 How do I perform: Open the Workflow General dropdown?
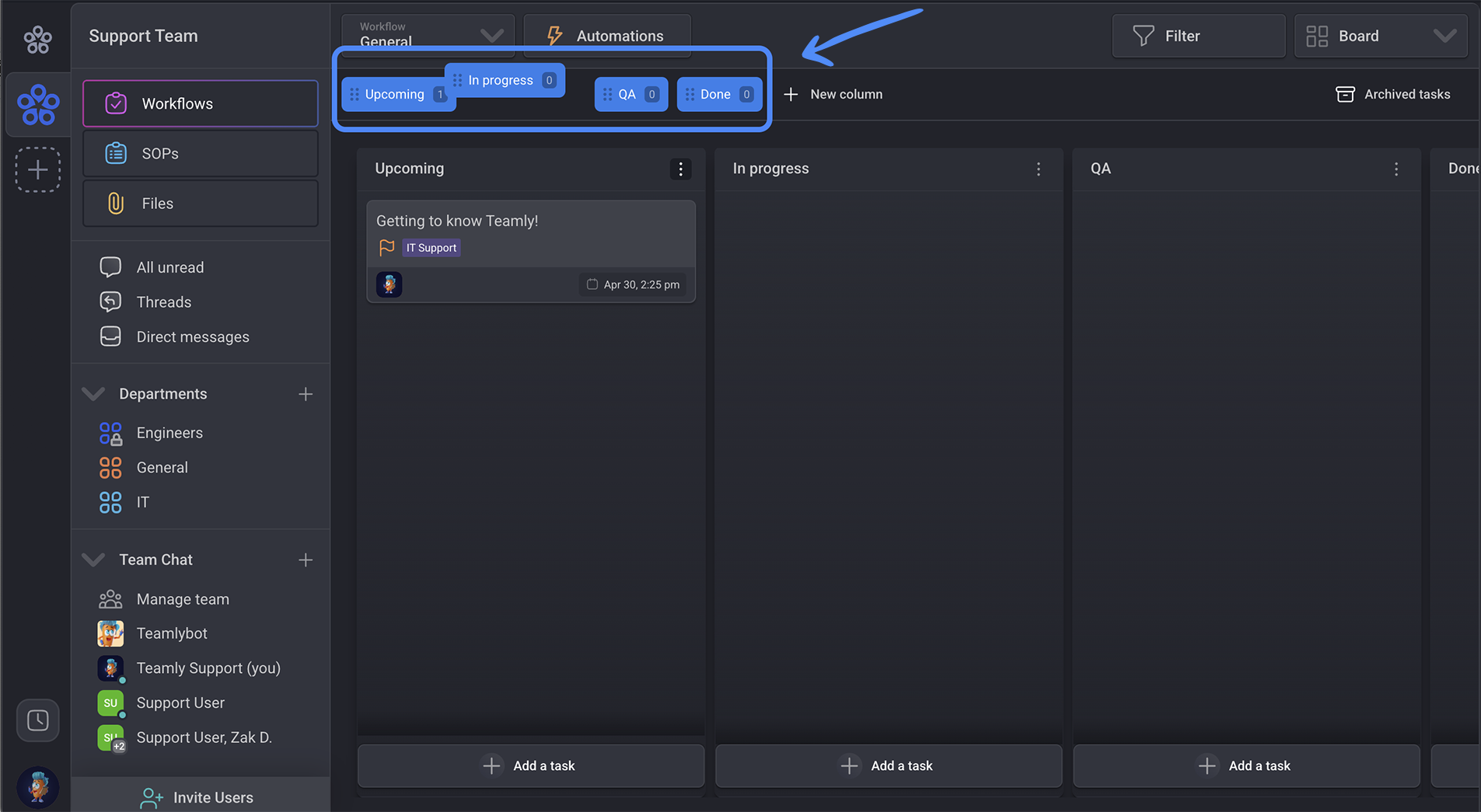428,36
